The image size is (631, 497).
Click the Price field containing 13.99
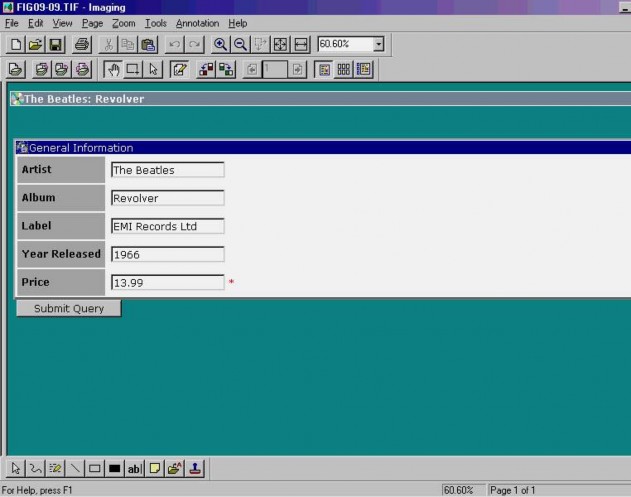click(x=167, y=283)
